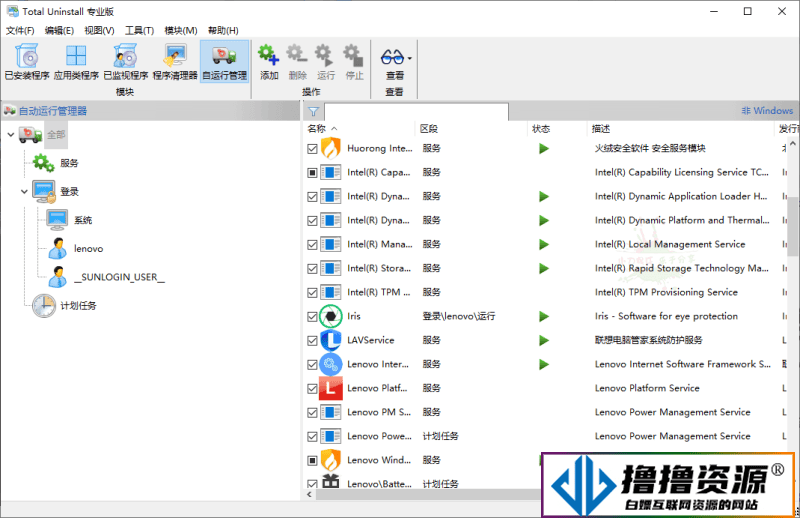Open the 模块(M) menu
The image size is (800, 518).
[x=181, y=31]
